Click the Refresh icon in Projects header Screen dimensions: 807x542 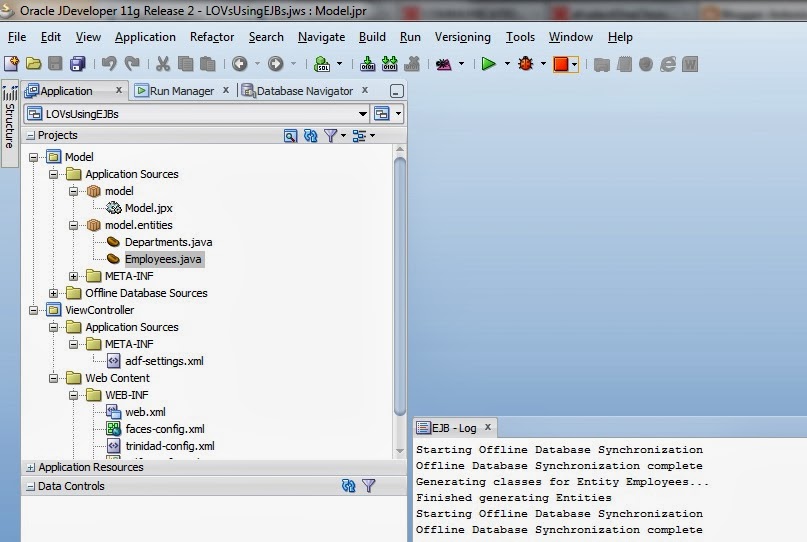click(x=310, y=136)
